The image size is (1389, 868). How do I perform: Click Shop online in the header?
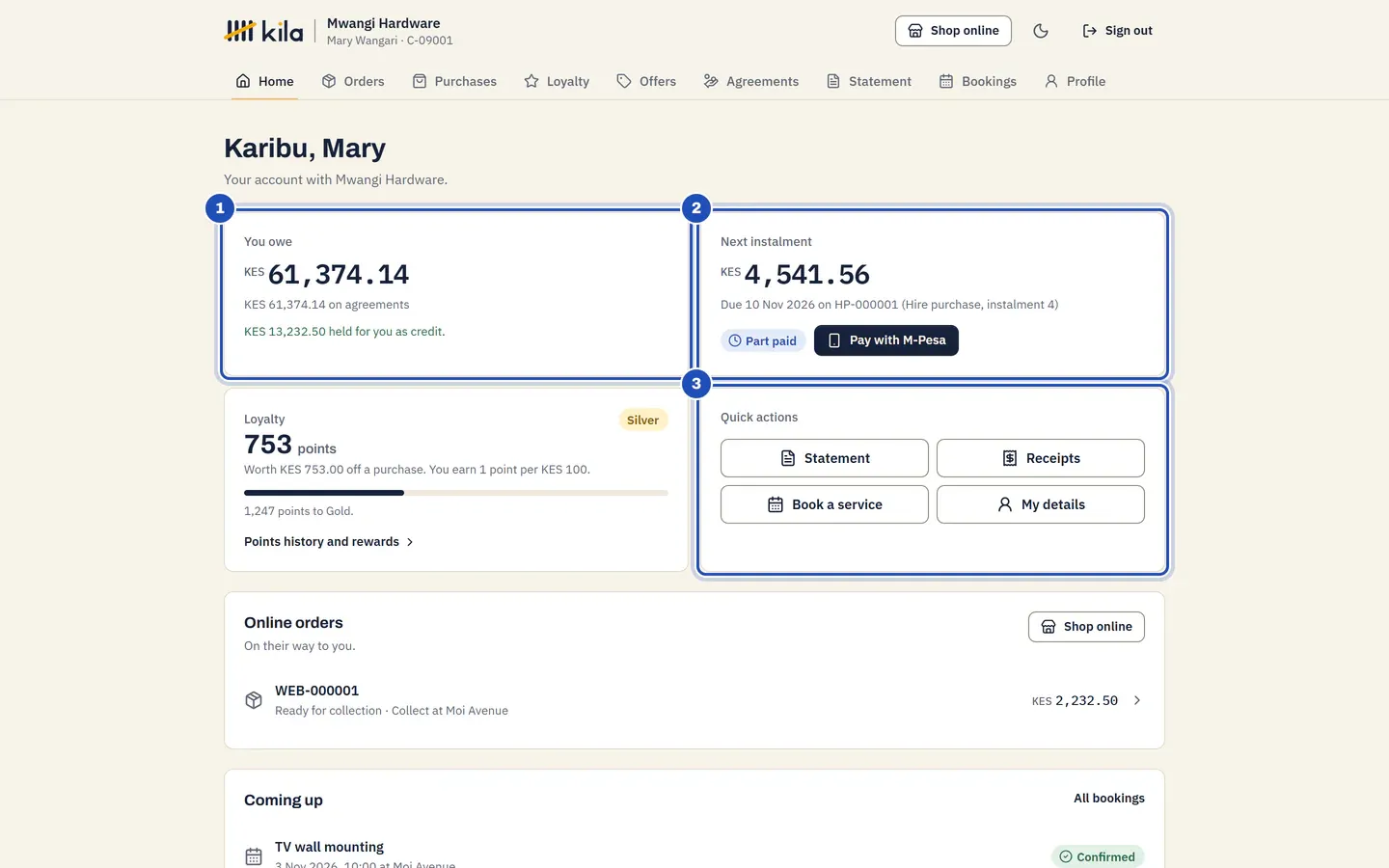[x=953, y=31]
